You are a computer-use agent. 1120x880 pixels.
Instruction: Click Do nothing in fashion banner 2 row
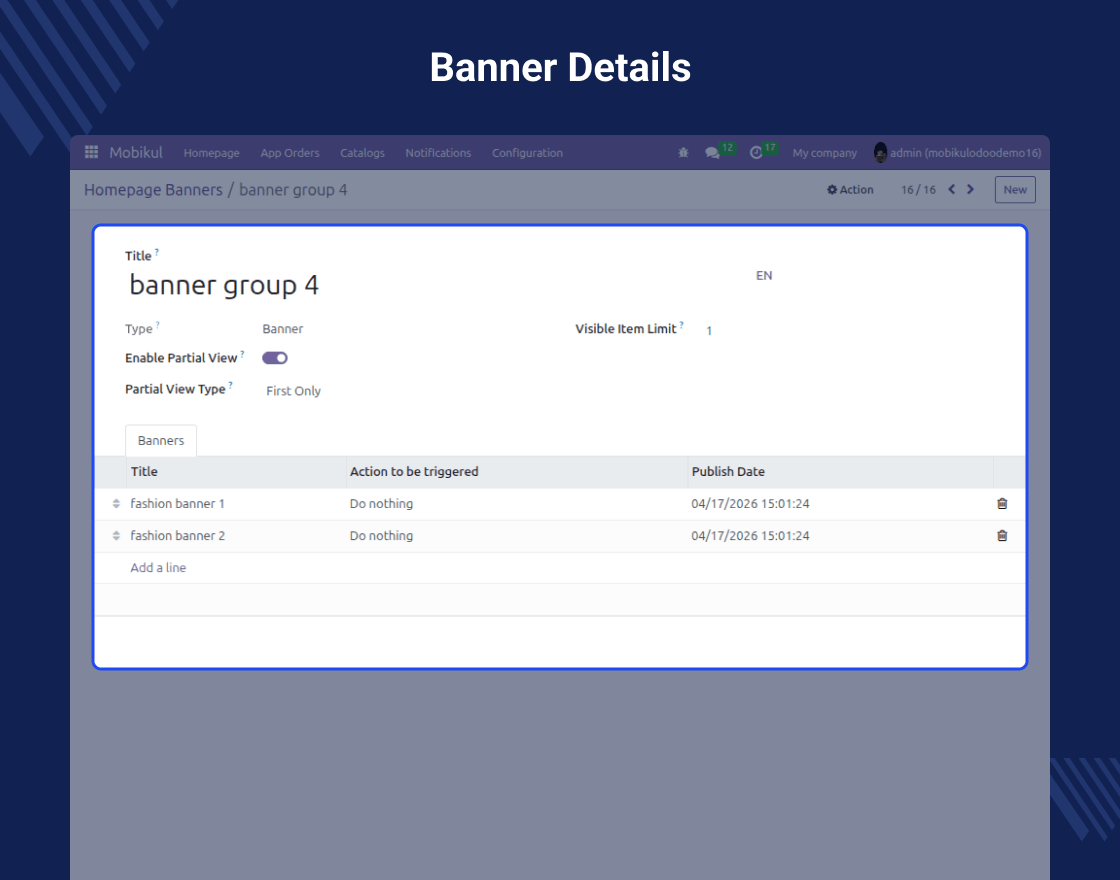(x=381, y=536)
